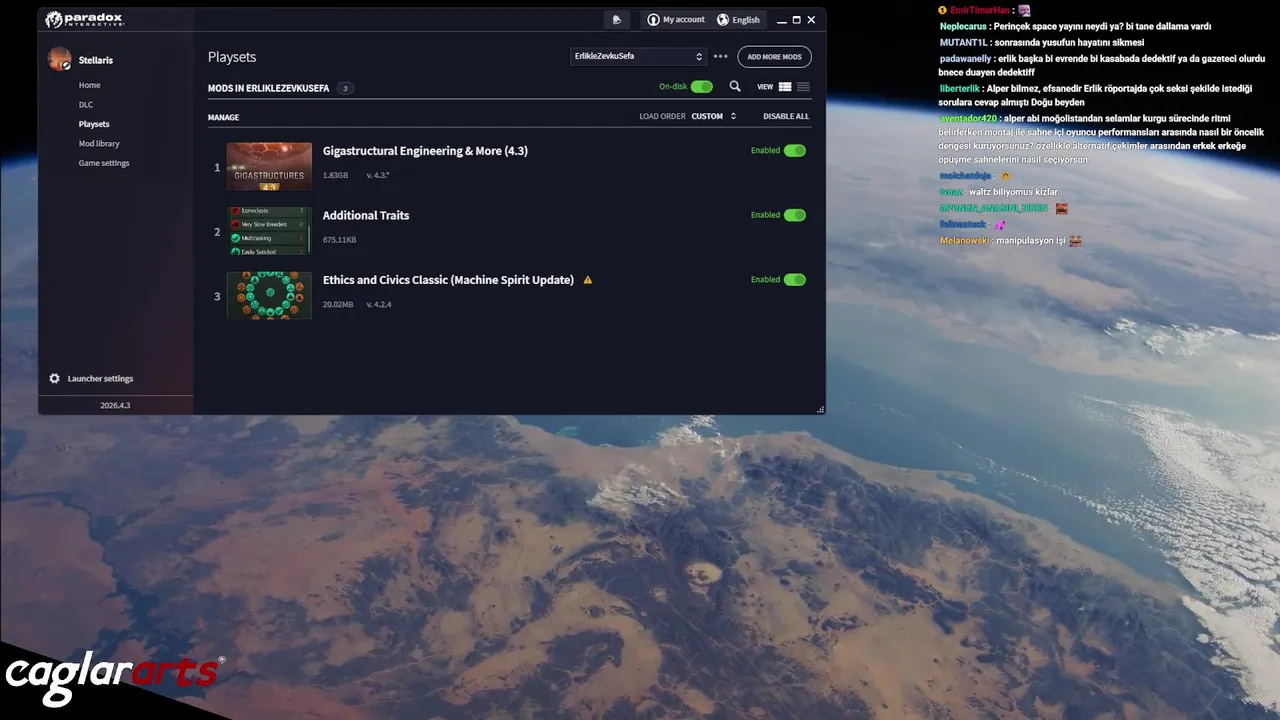Viewport: 1280px width, 720px height.
Task: Open the Load order CUSTOM dropdown
Action: point(714,116)
